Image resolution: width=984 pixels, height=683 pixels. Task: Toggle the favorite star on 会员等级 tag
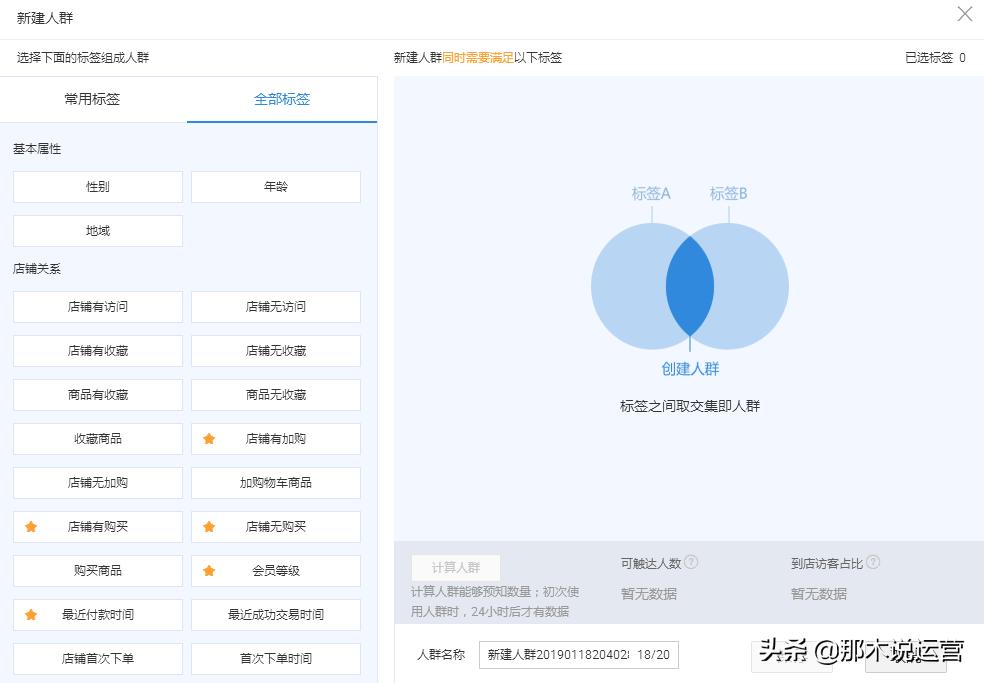click(210, 571)
